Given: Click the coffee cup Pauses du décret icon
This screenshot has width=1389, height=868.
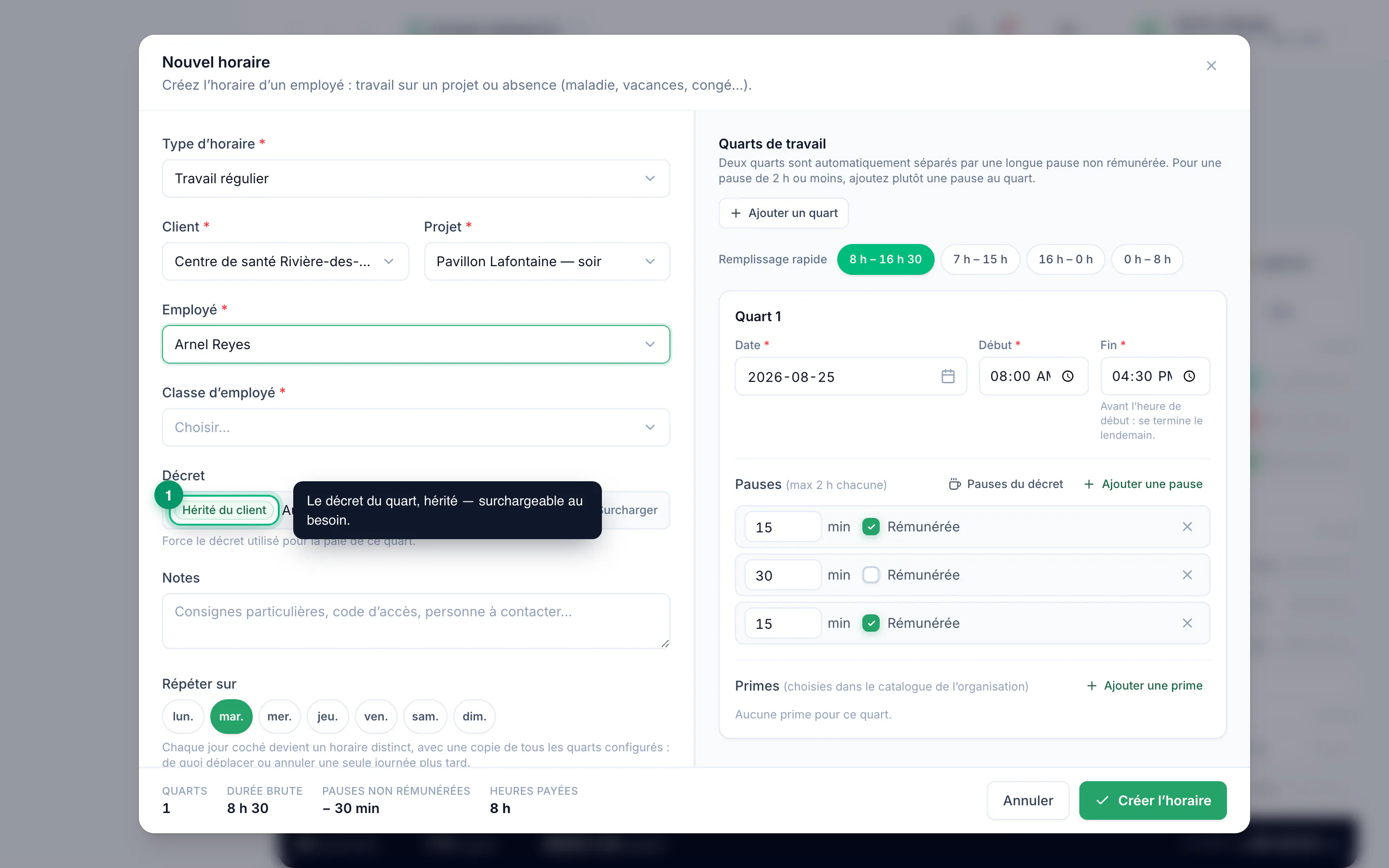Looking at the screenshot, I should [954, 484].
